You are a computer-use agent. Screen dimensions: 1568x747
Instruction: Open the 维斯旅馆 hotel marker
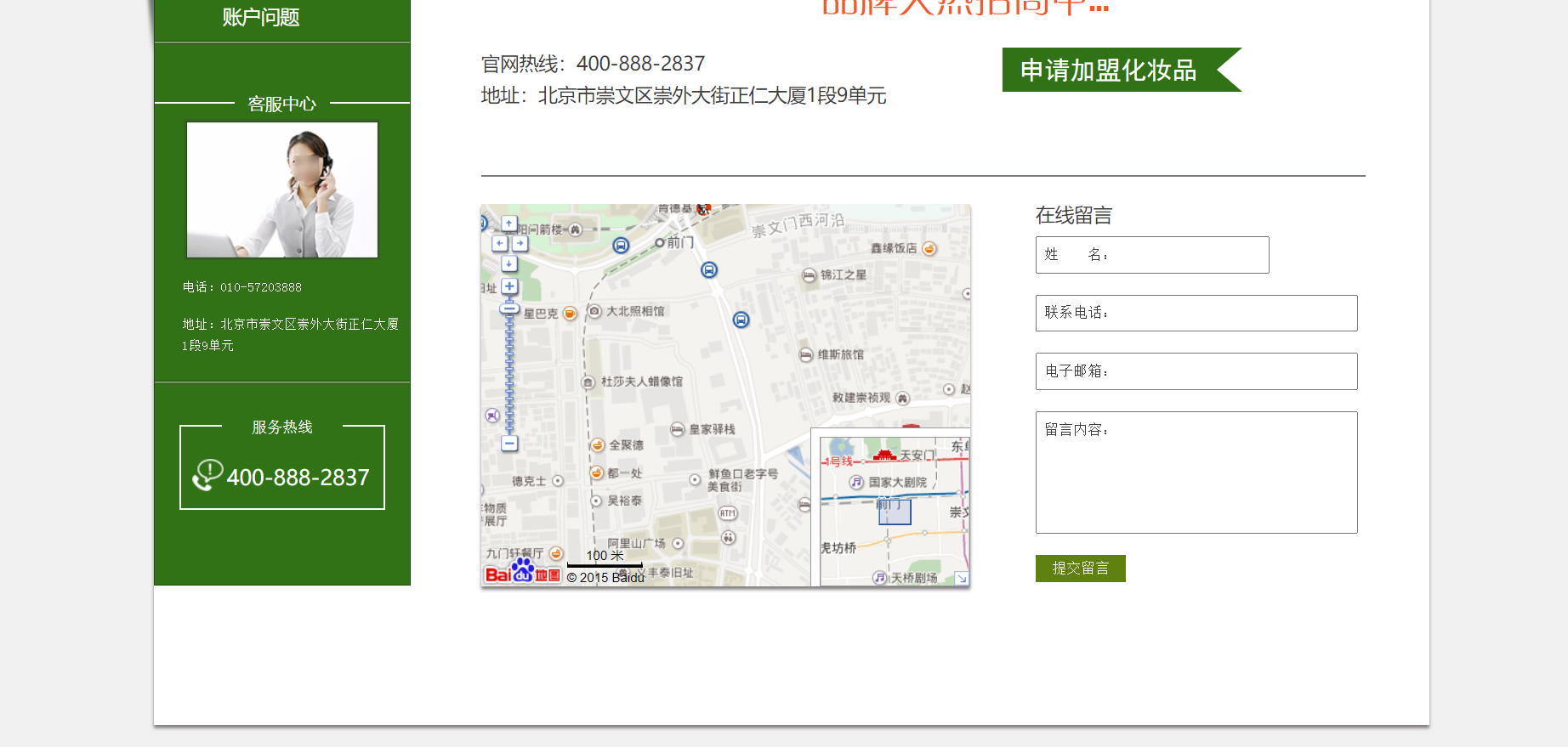(806, 354)
